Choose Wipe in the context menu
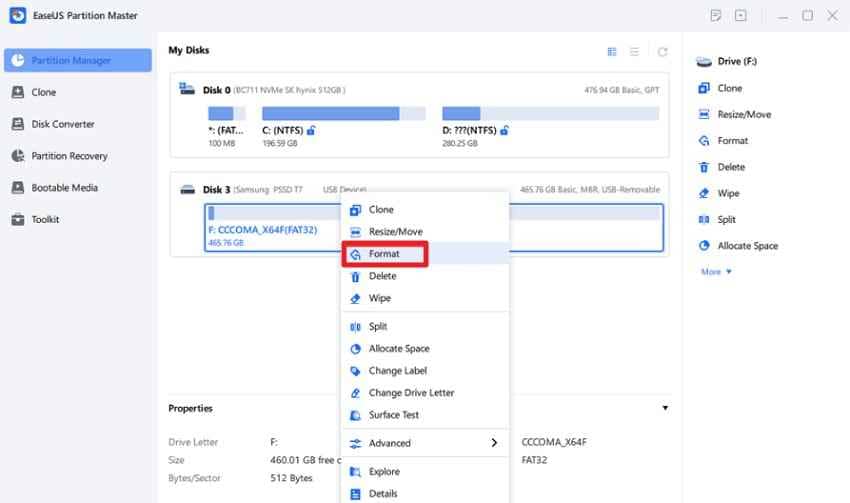This screenshot has width=850, height=503. (425, 298)
